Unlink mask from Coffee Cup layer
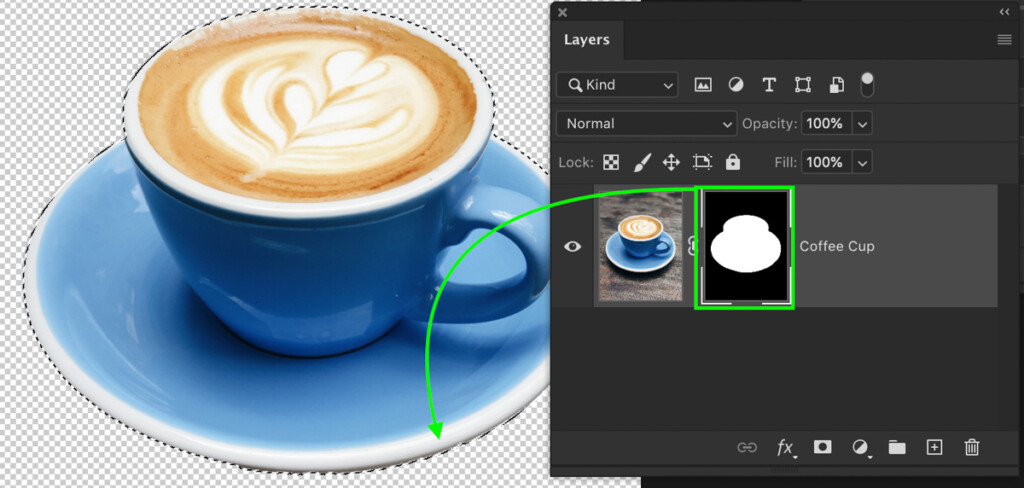Viewport: 1024px width, 488px height. [x=692, y=246]
